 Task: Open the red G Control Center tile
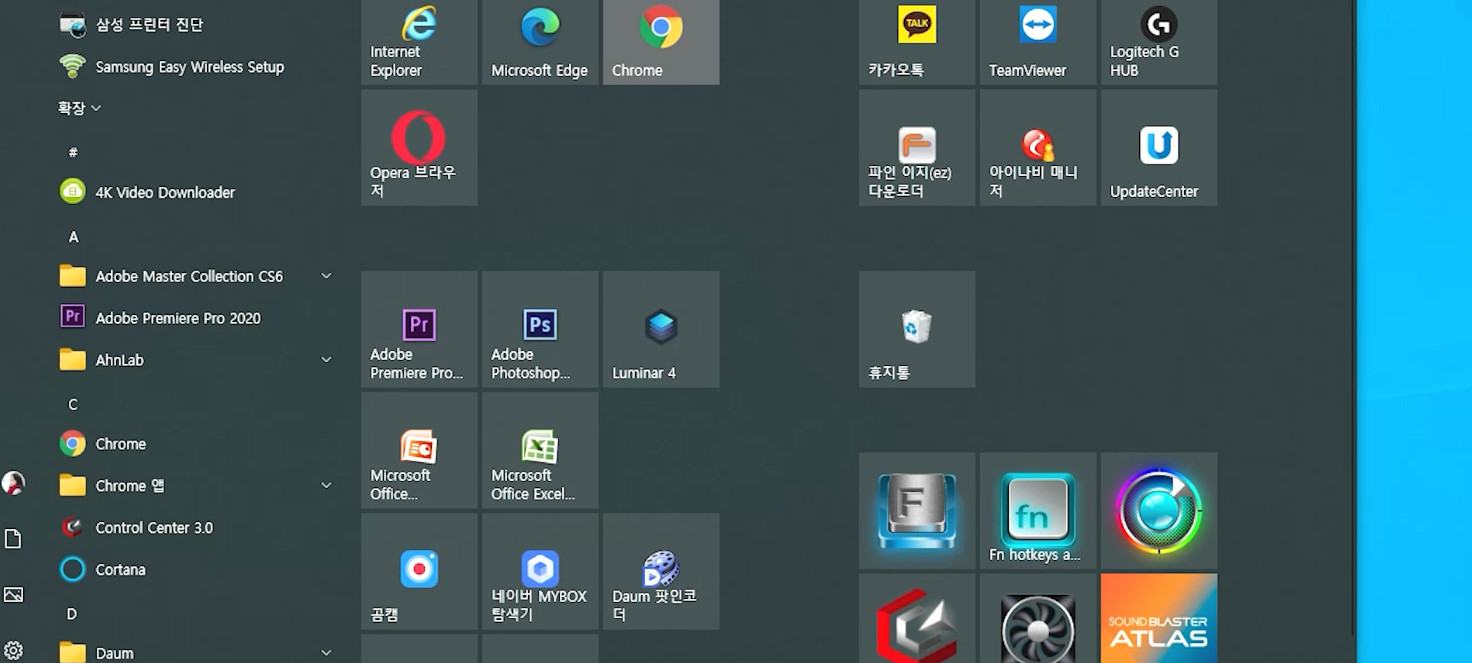point(917,618)
